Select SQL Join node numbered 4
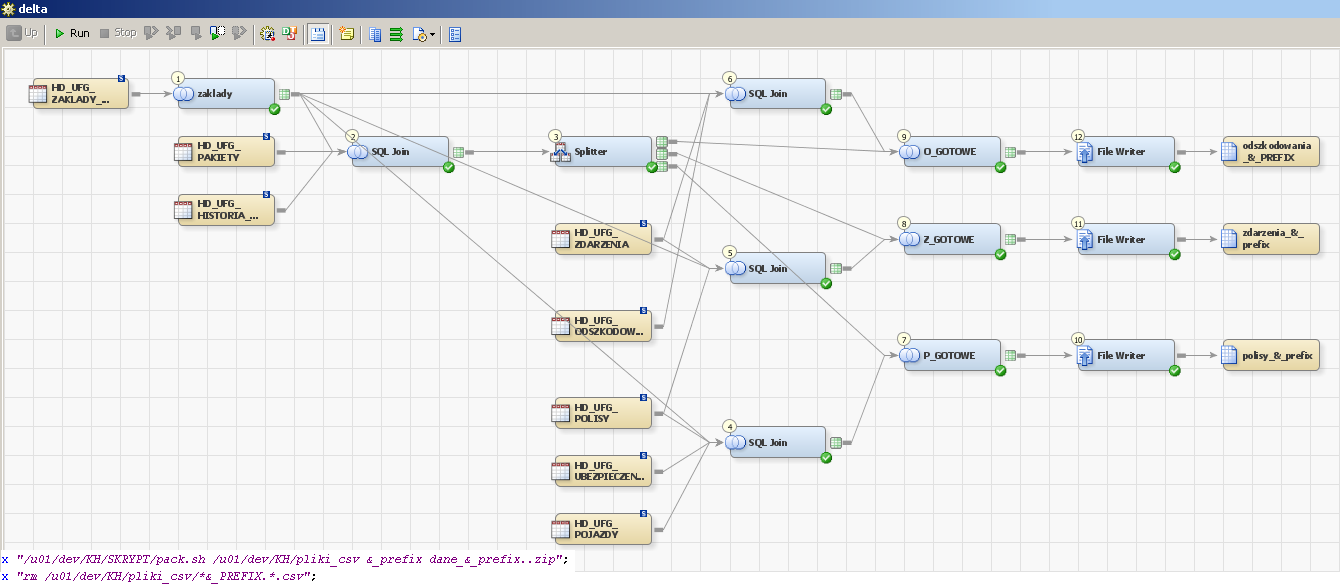The image size is (1340, 586). [x=778, y=442]
